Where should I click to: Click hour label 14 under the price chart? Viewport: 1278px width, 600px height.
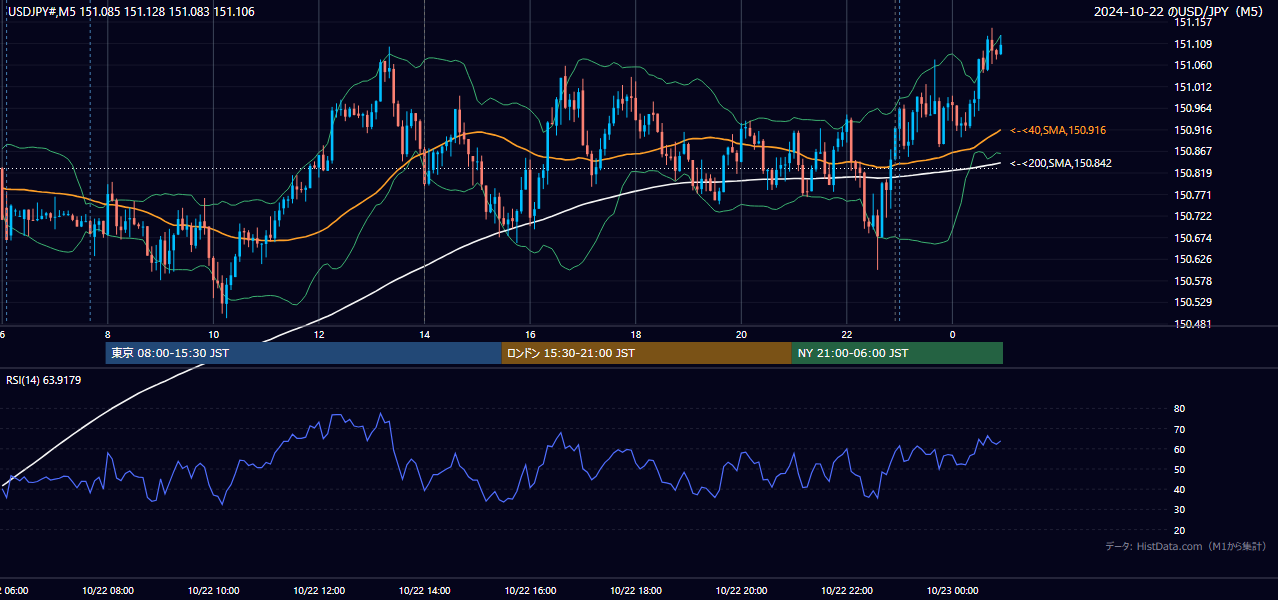tap(424, 334)
